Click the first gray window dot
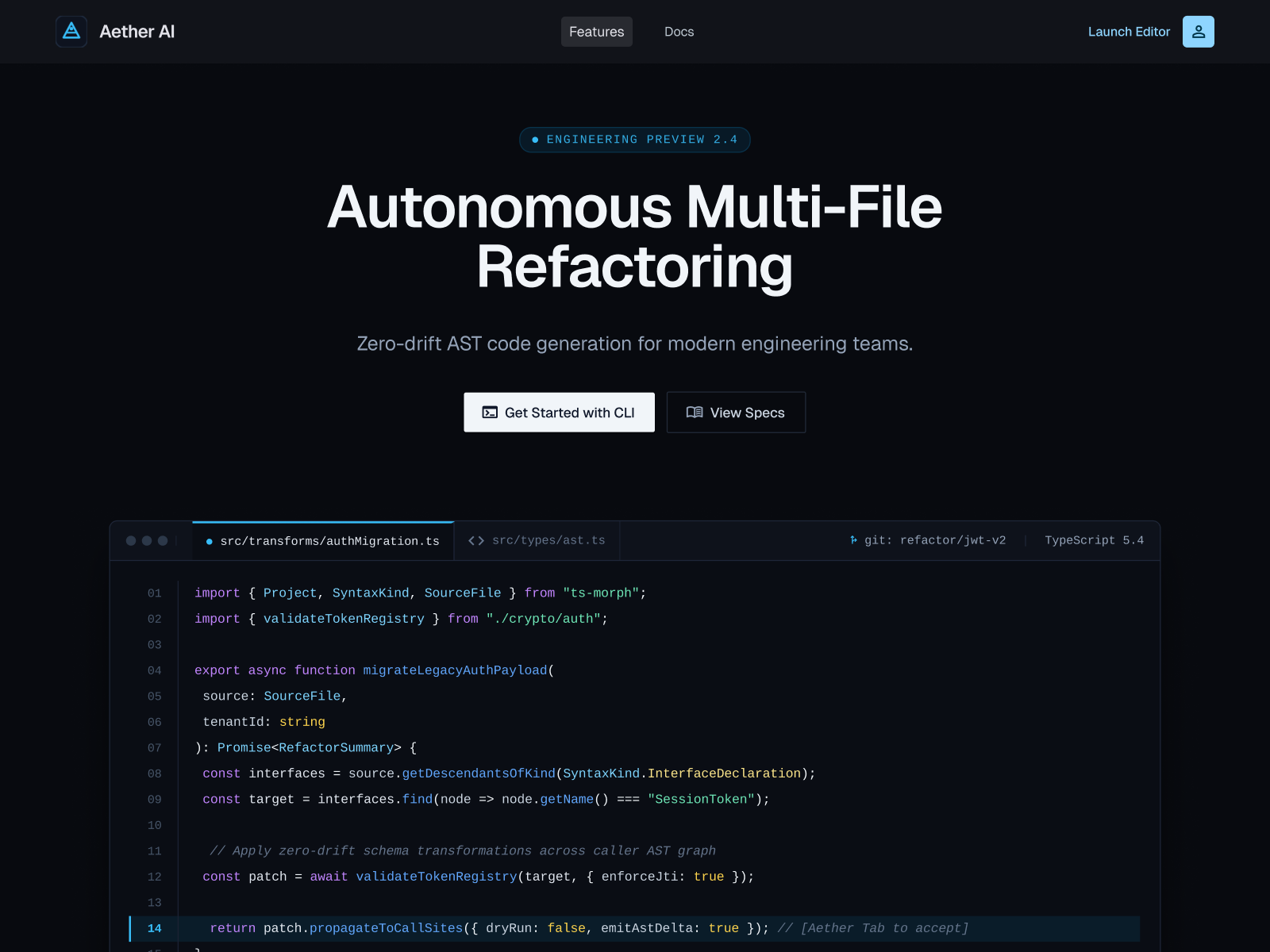 pos(131,541)
